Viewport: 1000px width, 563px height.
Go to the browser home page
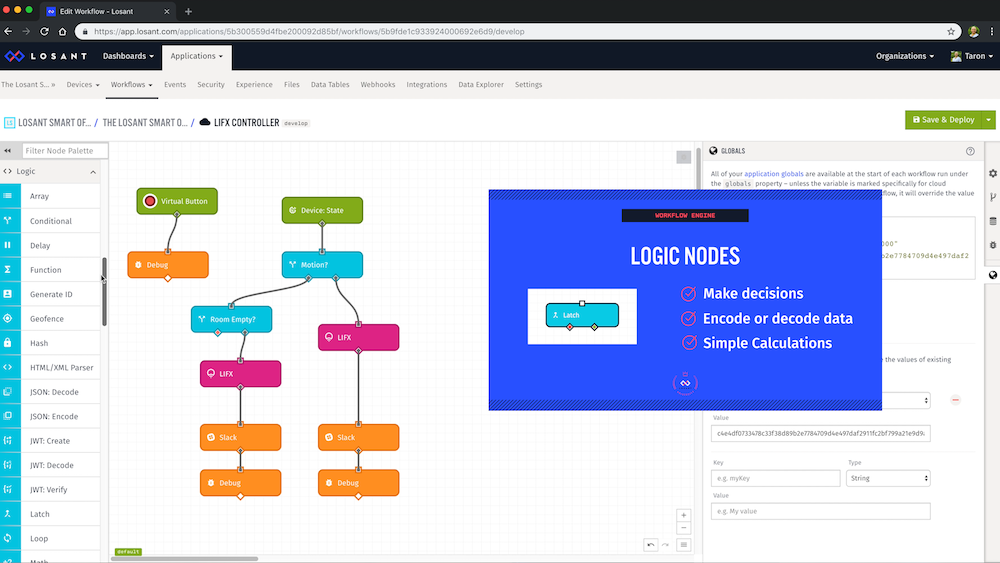coord(62,31)
